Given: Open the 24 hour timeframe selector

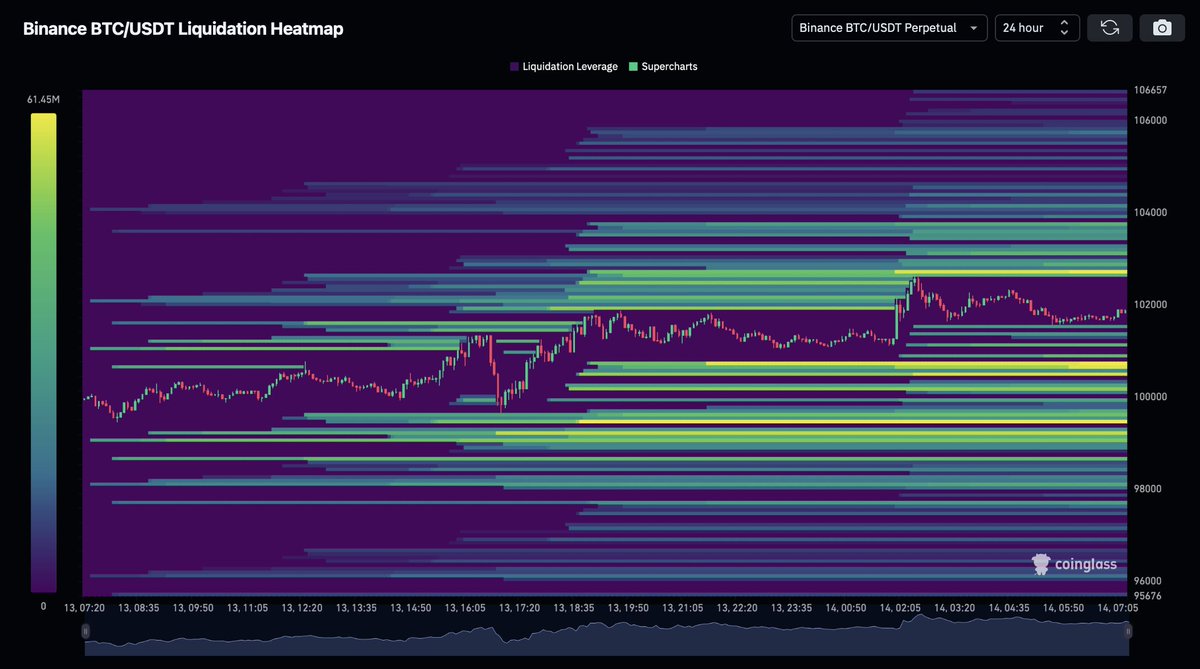Looking at the screenshot, I should (1037, 28).
